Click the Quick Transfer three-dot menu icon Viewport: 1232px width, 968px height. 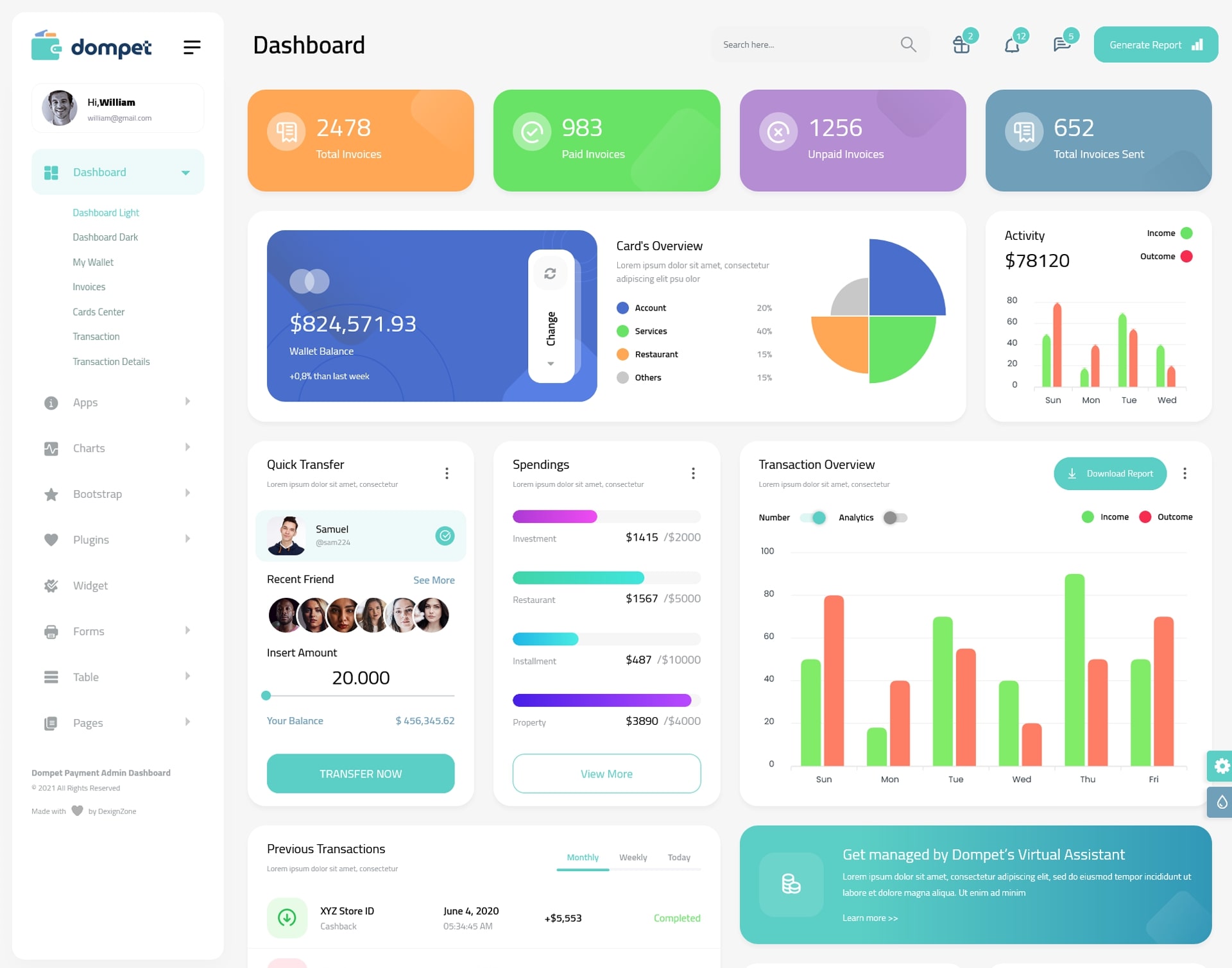click(x=446, y=473)
